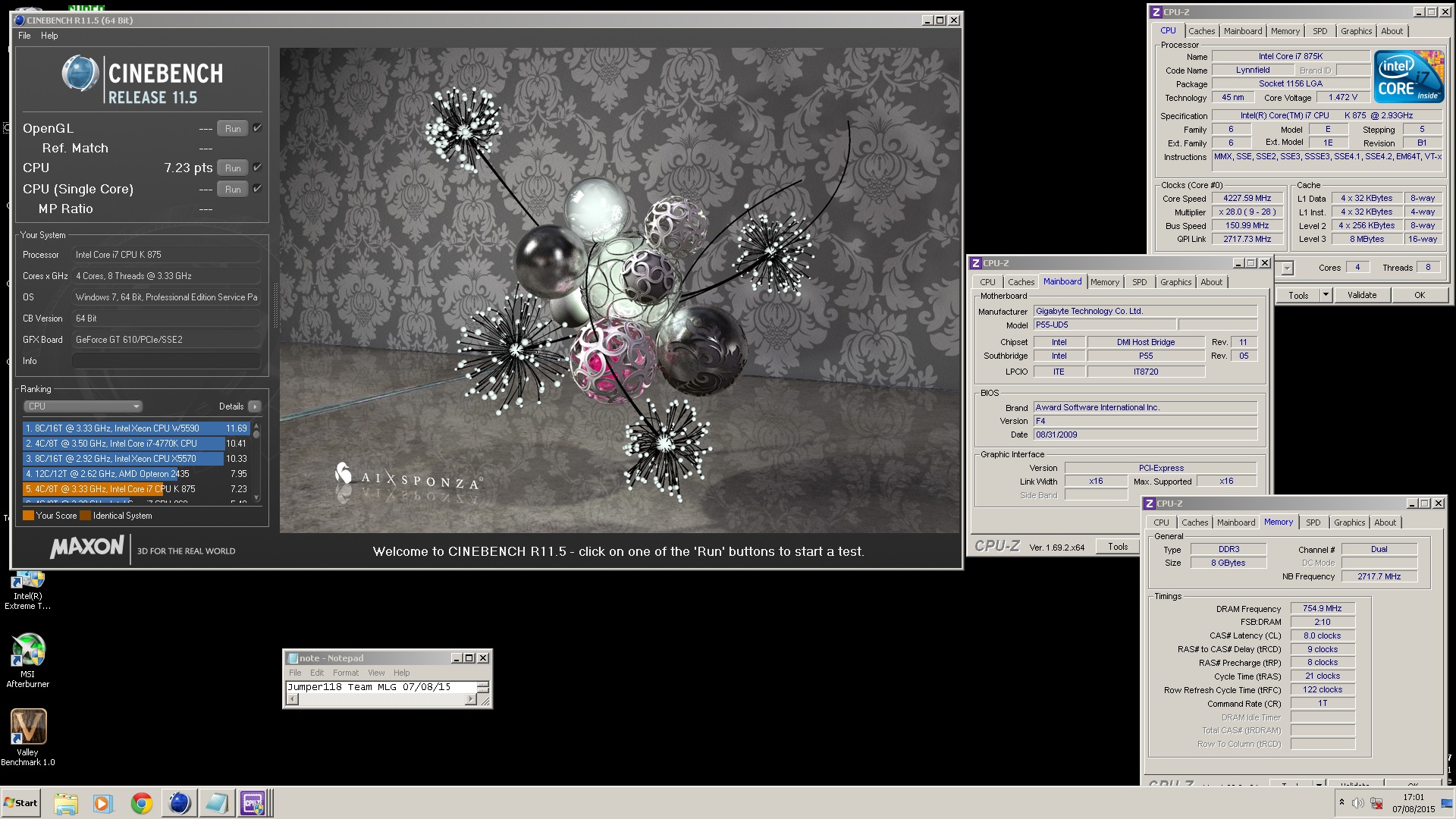Open Windows Explorer from the taskbar
Screen dimensions: 1456x819
point(66,802)
